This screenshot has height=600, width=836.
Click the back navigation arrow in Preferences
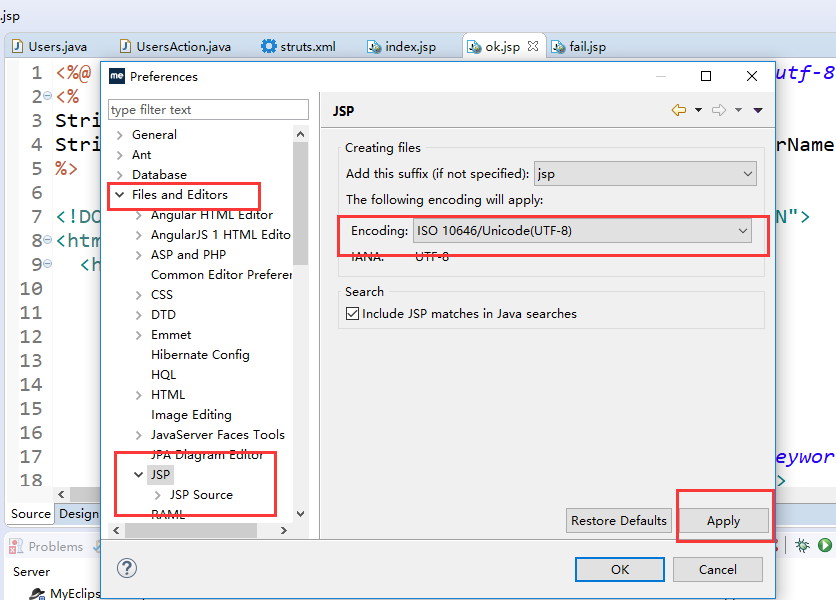click(679, 110)
